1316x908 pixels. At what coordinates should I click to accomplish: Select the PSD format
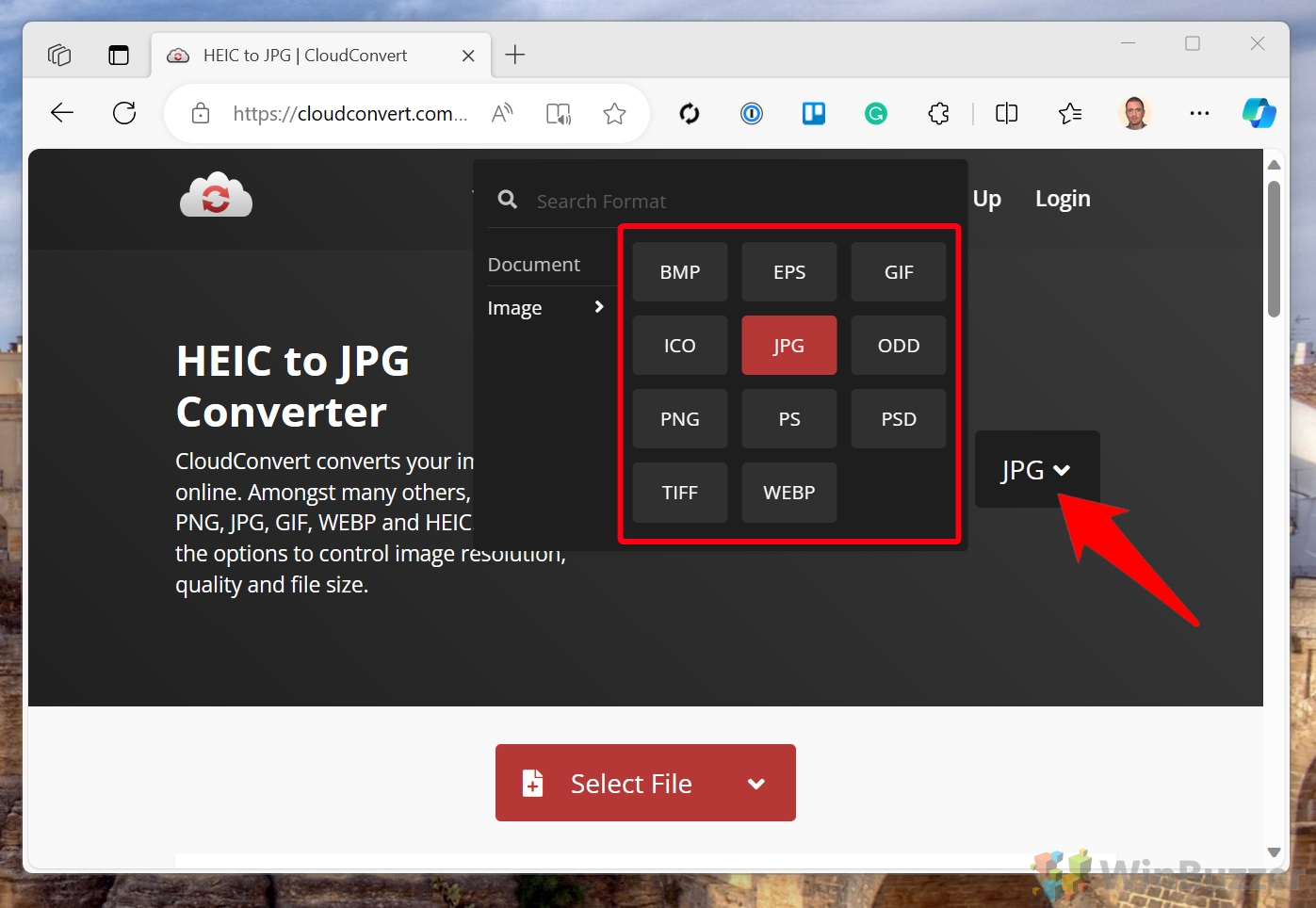[899, 419]
